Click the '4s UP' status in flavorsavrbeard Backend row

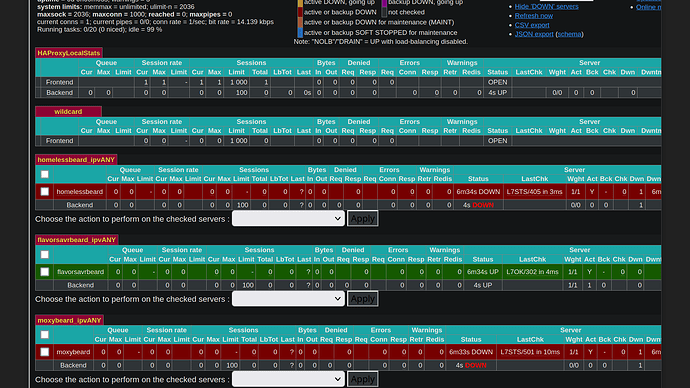click(x=483, y=285)
